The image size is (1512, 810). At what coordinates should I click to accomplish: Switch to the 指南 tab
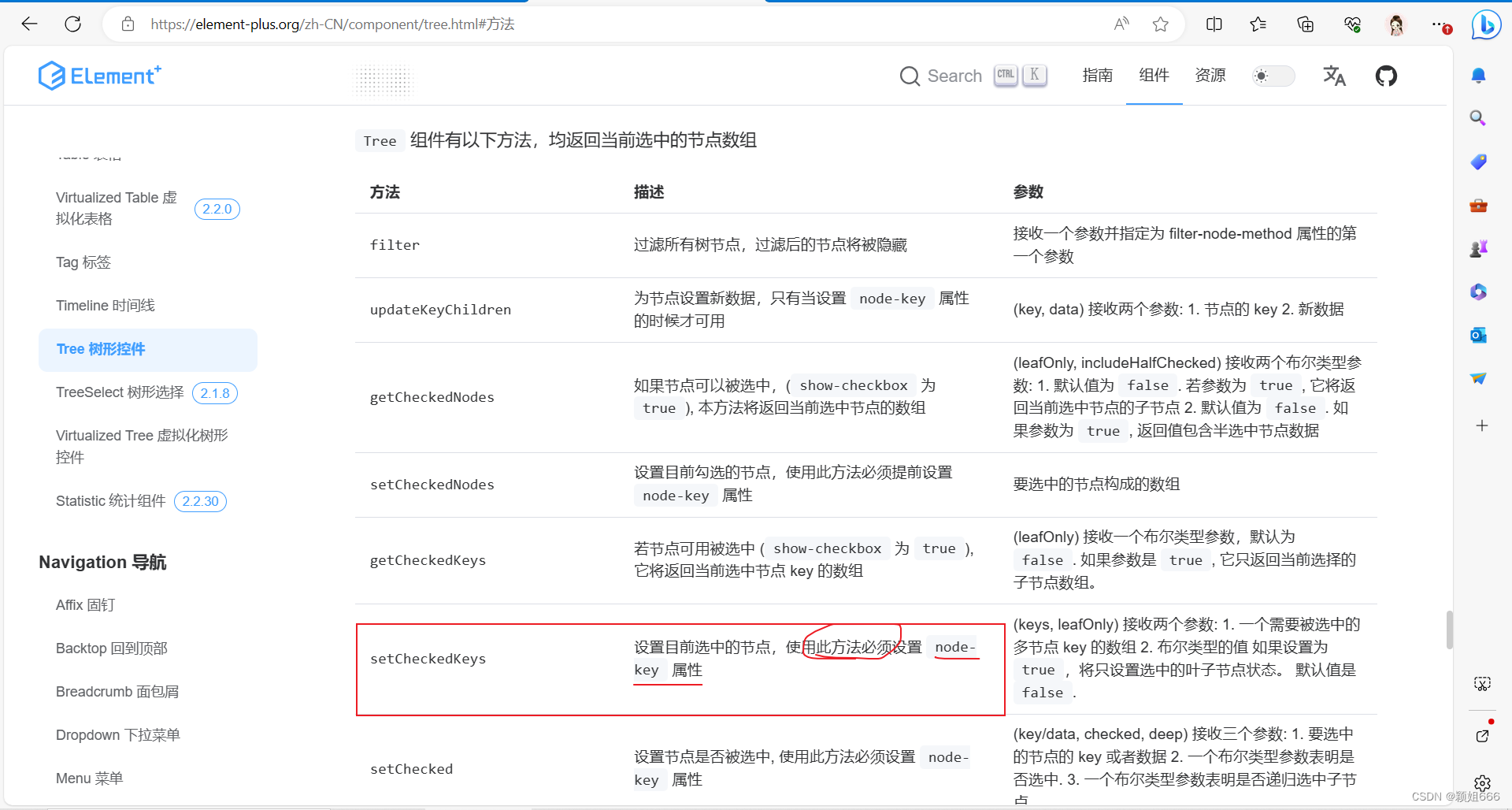coord(1097,76)
